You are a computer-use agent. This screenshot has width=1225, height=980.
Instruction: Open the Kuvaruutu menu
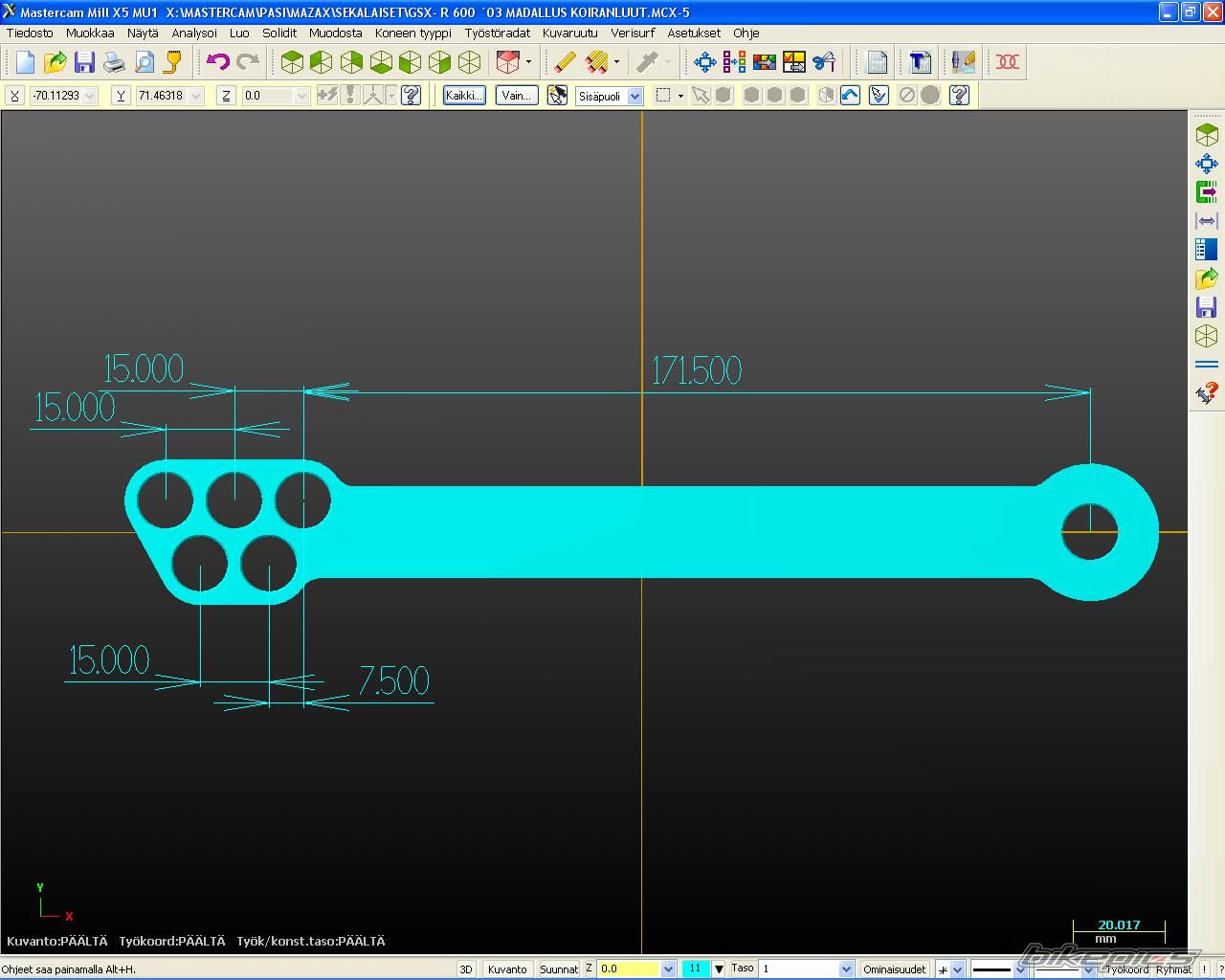pos(570,33)
